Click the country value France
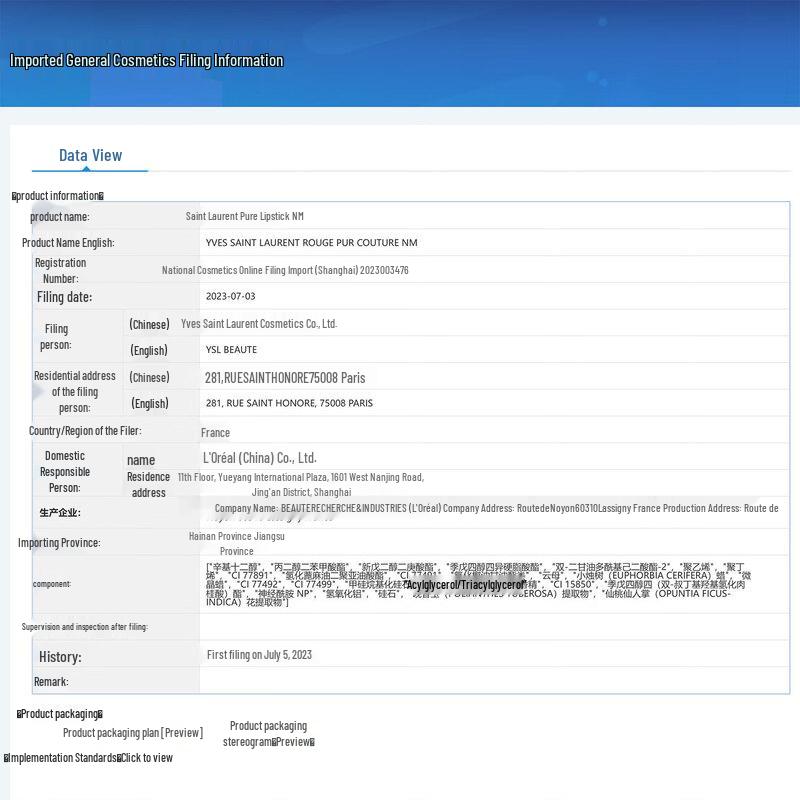This screenshot has width=800, height=800. (x=215, y=433)
